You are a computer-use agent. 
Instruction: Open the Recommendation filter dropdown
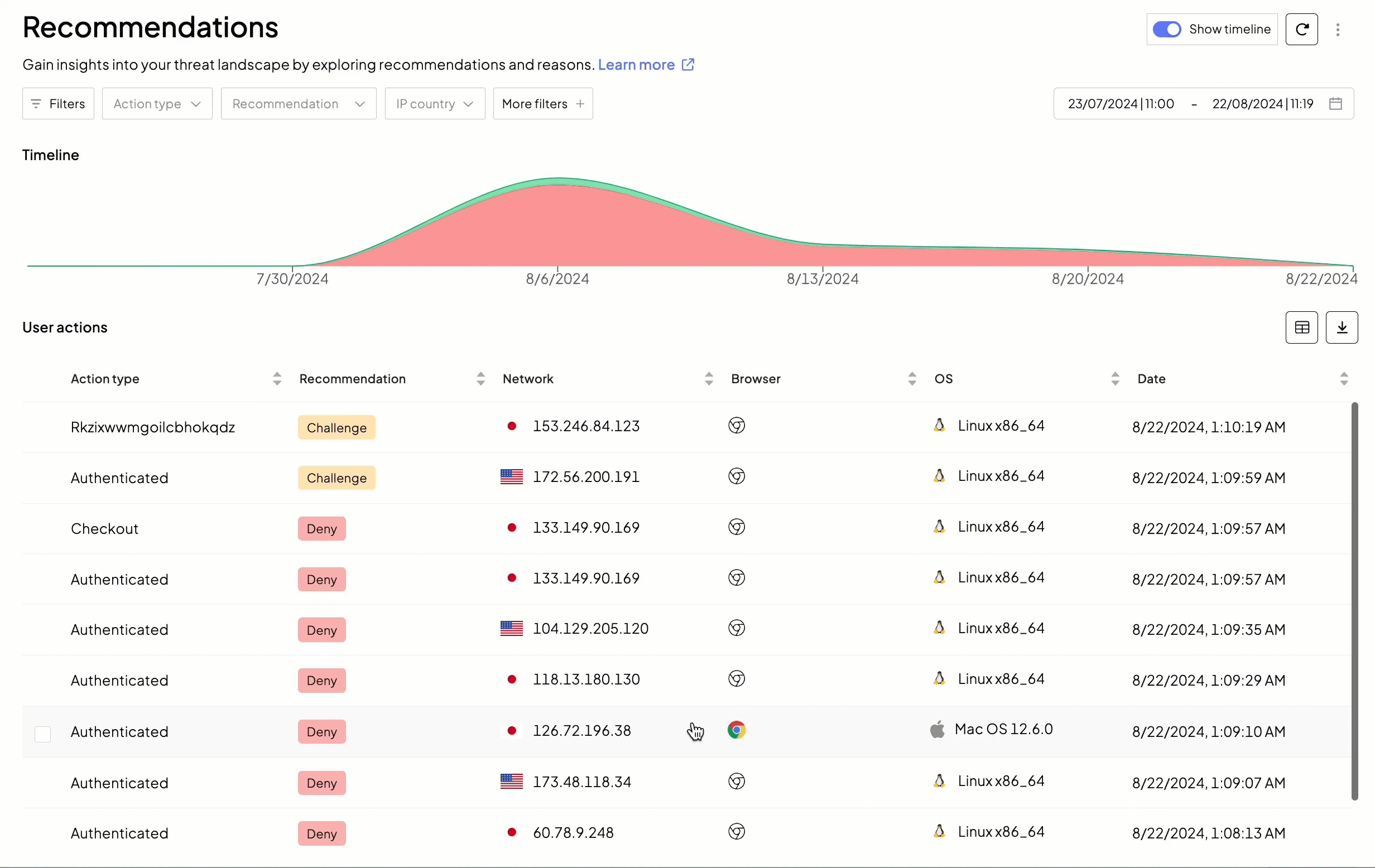click(x=298, y=104)
